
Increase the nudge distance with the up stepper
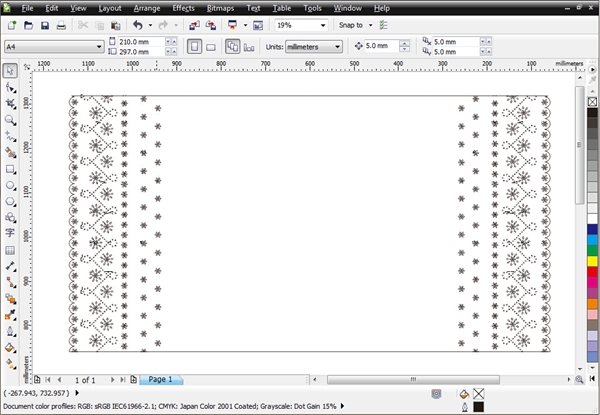pos(404,43)
